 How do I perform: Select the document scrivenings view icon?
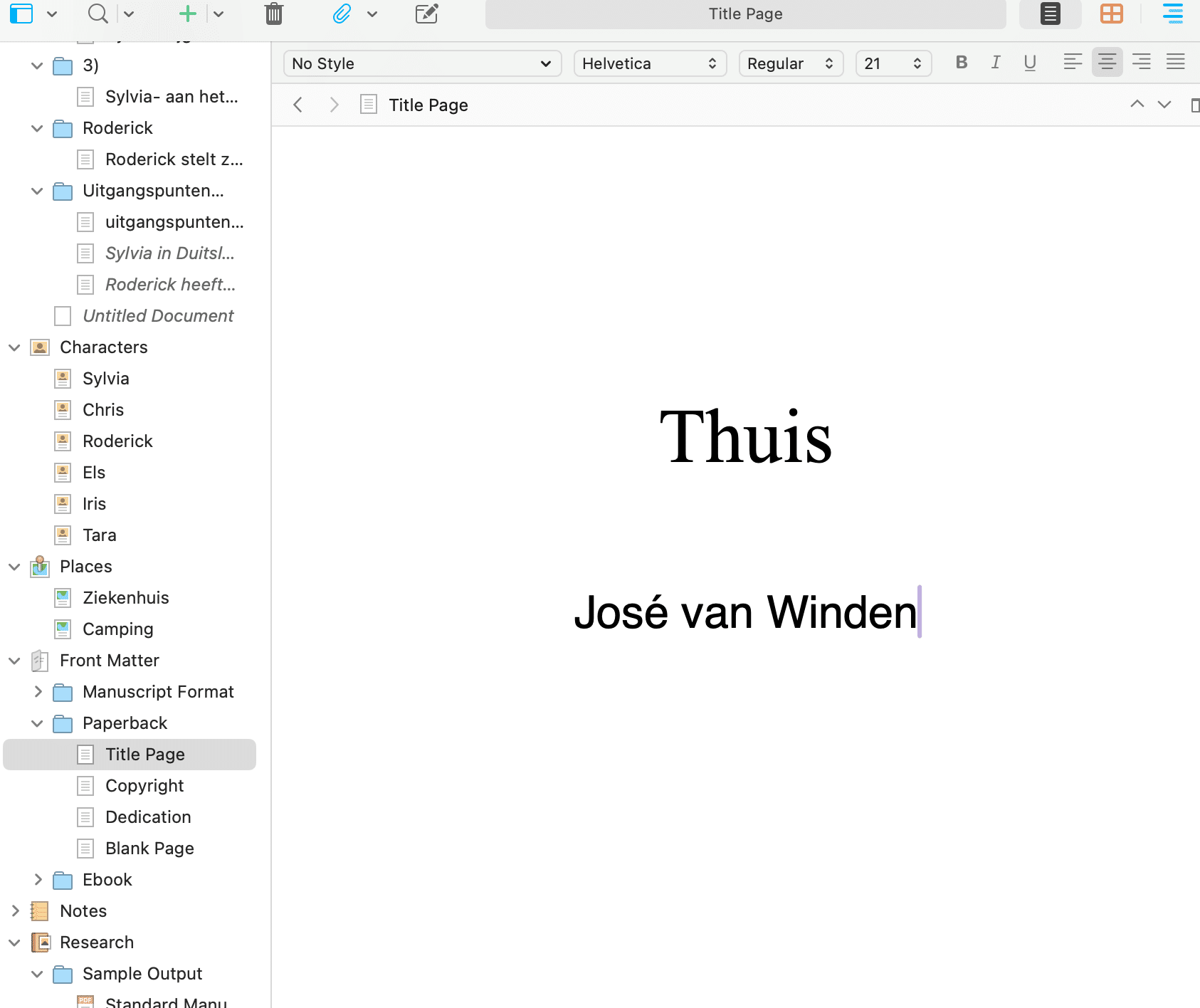click(x=1050, y=14)
